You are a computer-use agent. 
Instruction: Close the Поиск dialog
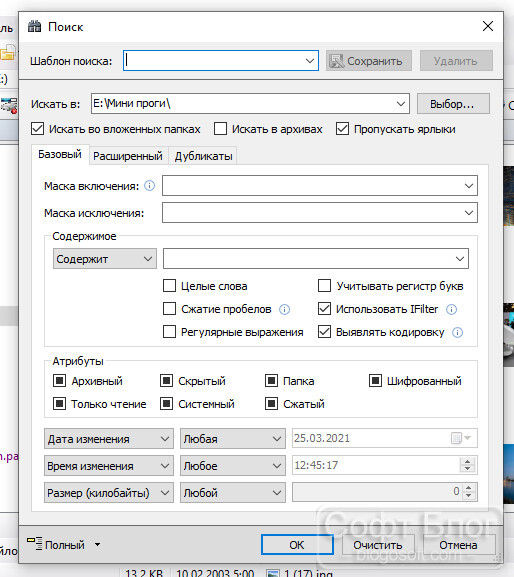(488, 26)
